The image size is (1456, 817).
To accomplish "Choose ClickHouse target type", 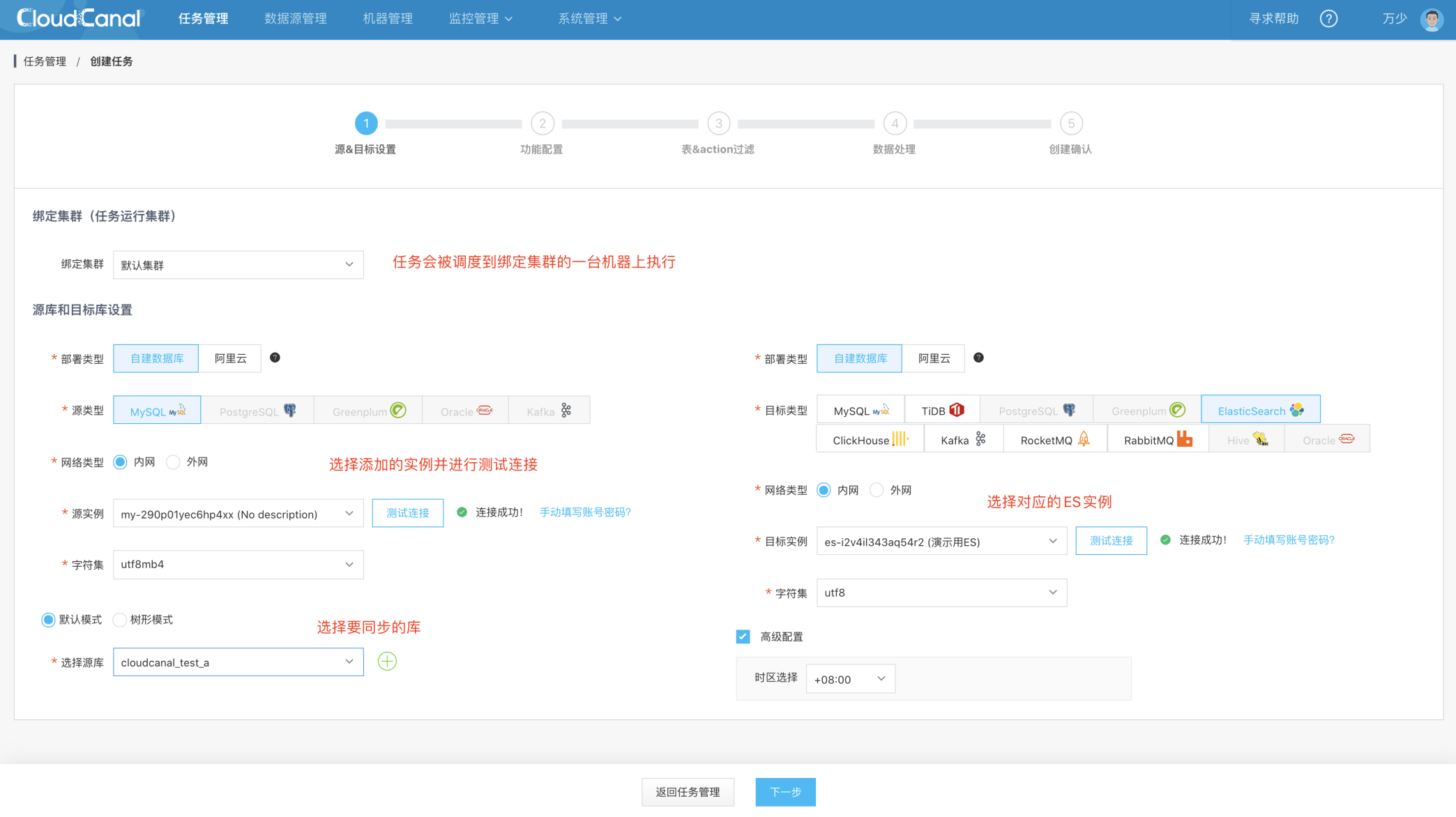I will [870, 440].
